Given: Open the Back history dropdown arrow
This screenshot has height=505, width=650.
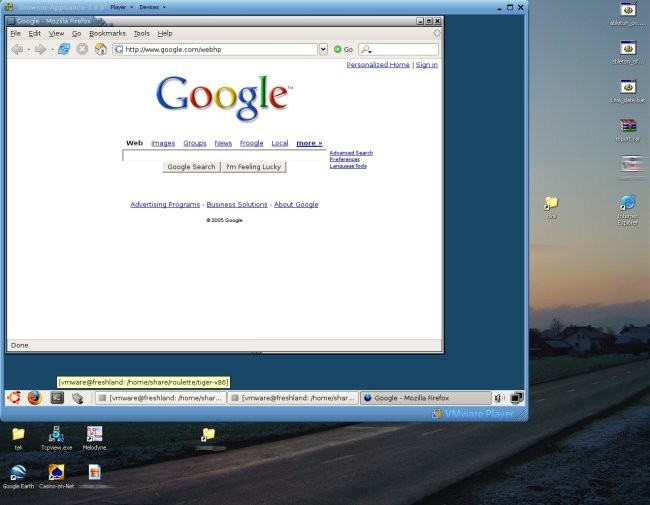Looking at the screenshot, I should (28, 50).
